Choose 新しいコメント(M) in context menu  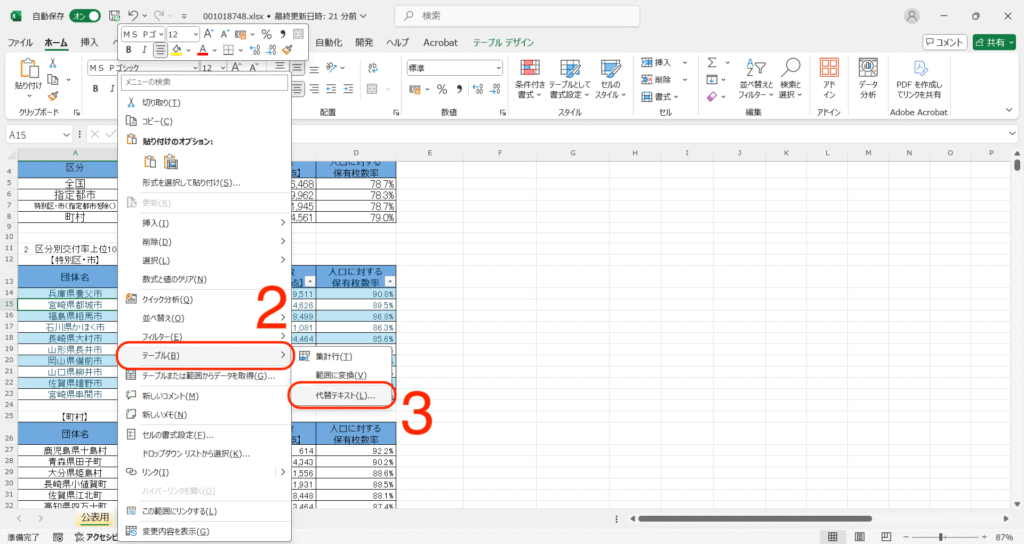tap(205, 396)
